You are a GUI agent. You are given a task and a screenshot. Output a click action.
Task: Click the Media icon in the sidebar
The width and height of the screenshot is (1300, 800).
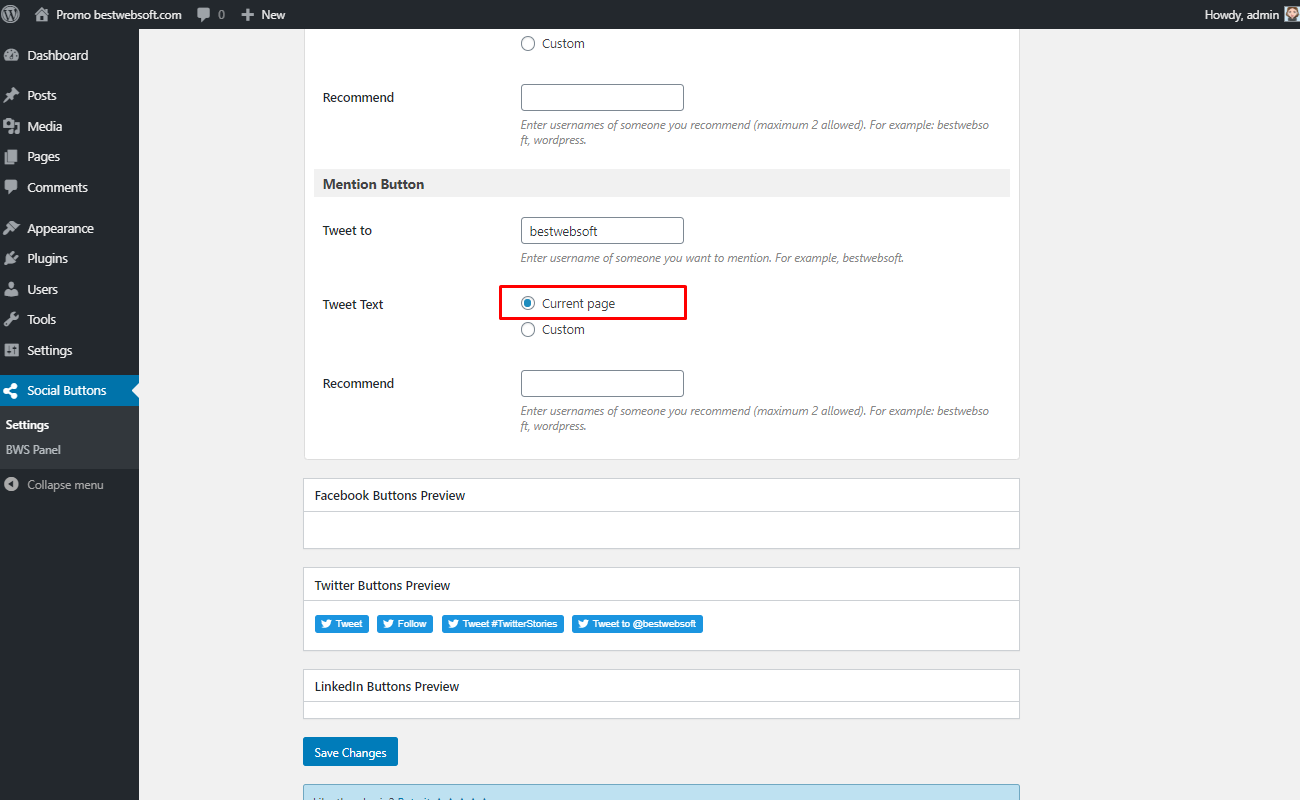(x=12, y=126)
